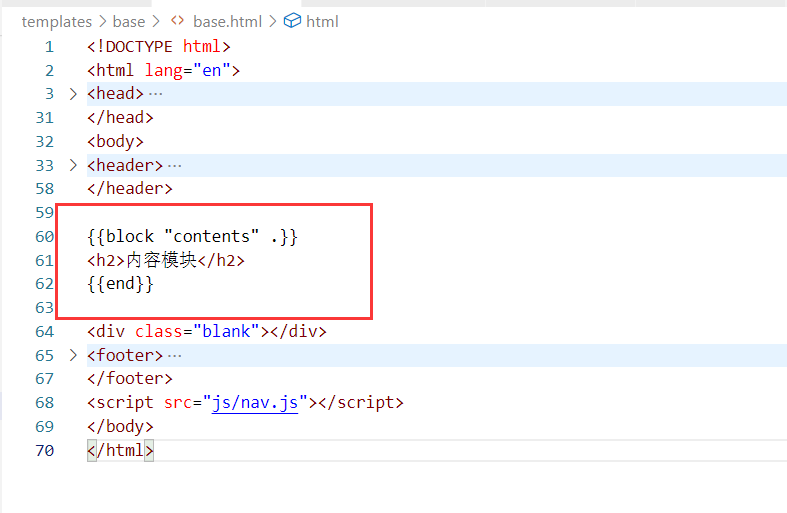This screenshot has width=787, height=513.
Task: Click the {{end}} template line
Action: click(x=120, y=284)
